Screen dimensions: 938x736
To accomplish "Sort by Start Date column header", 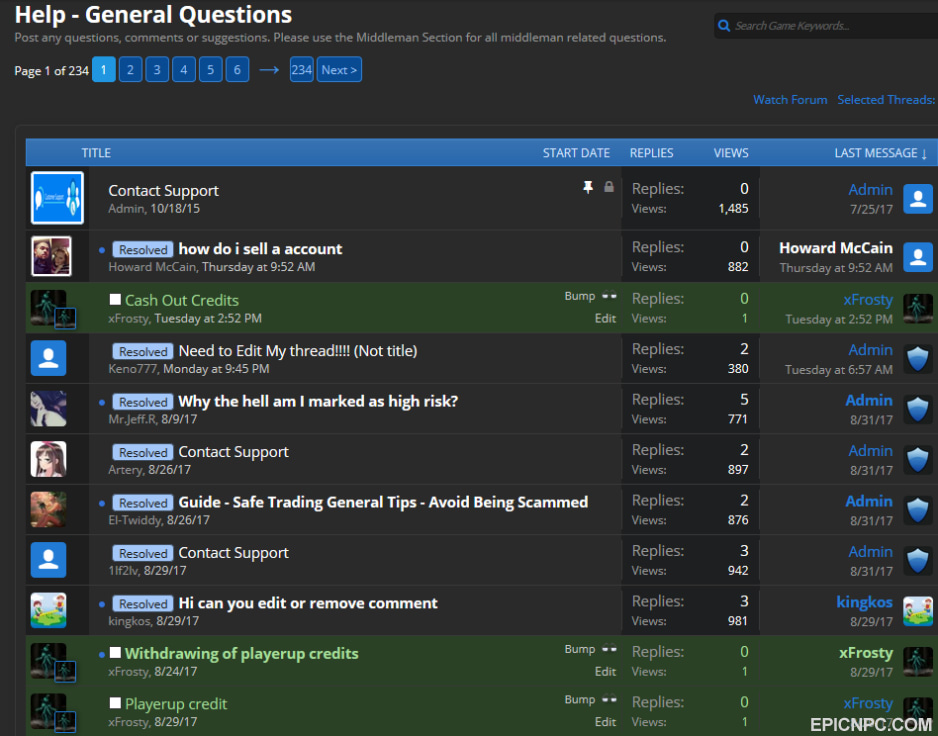I will [x=576, y=153].
